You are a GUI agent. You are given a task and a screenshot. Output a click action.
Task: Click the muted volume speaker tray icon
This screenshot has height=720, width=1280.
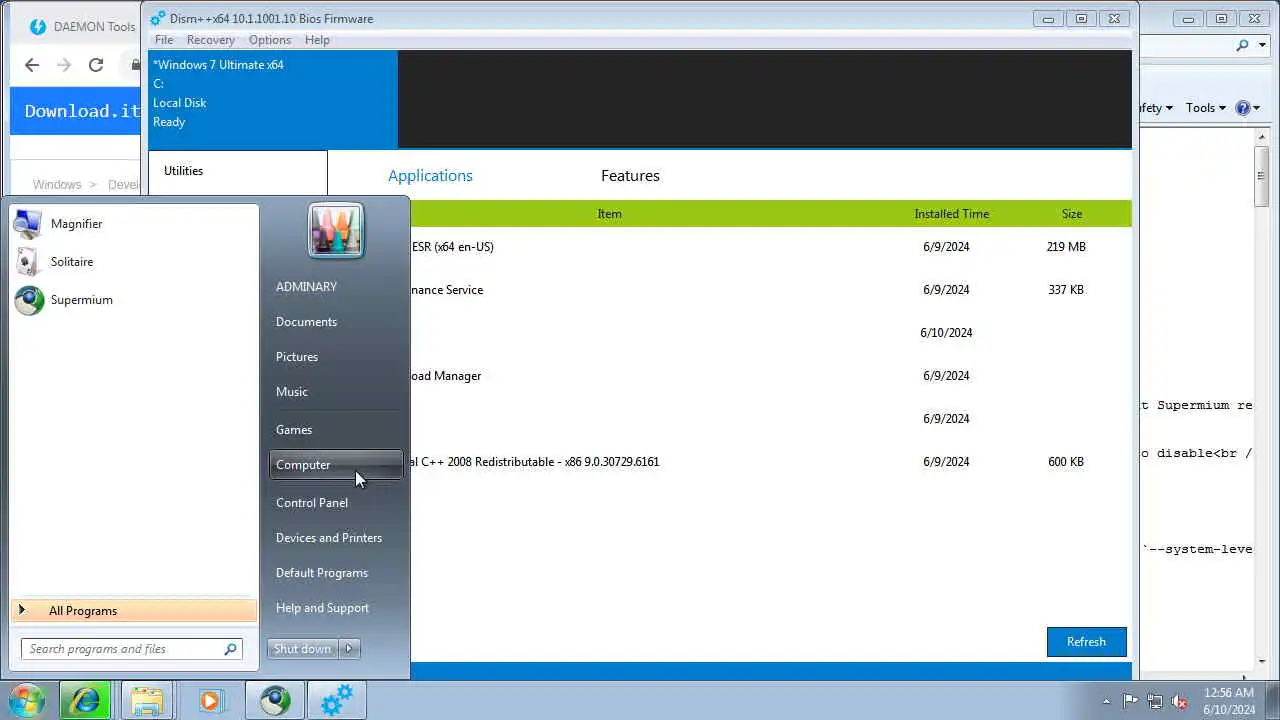tap(1180, 701)
